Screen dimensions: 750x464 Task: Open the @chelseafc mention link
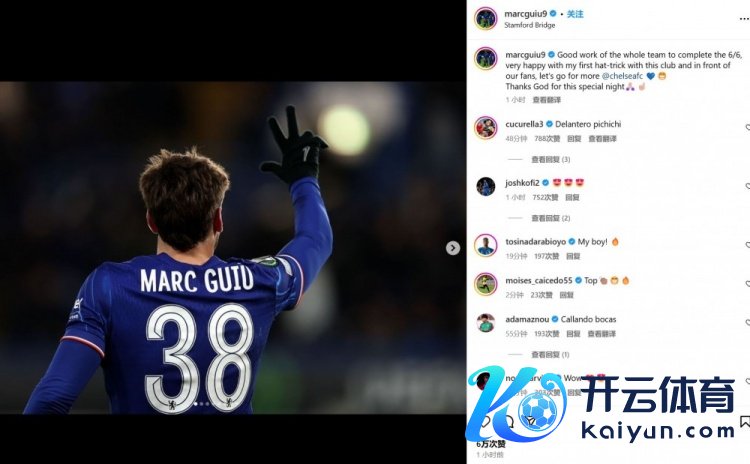point(622,76)
